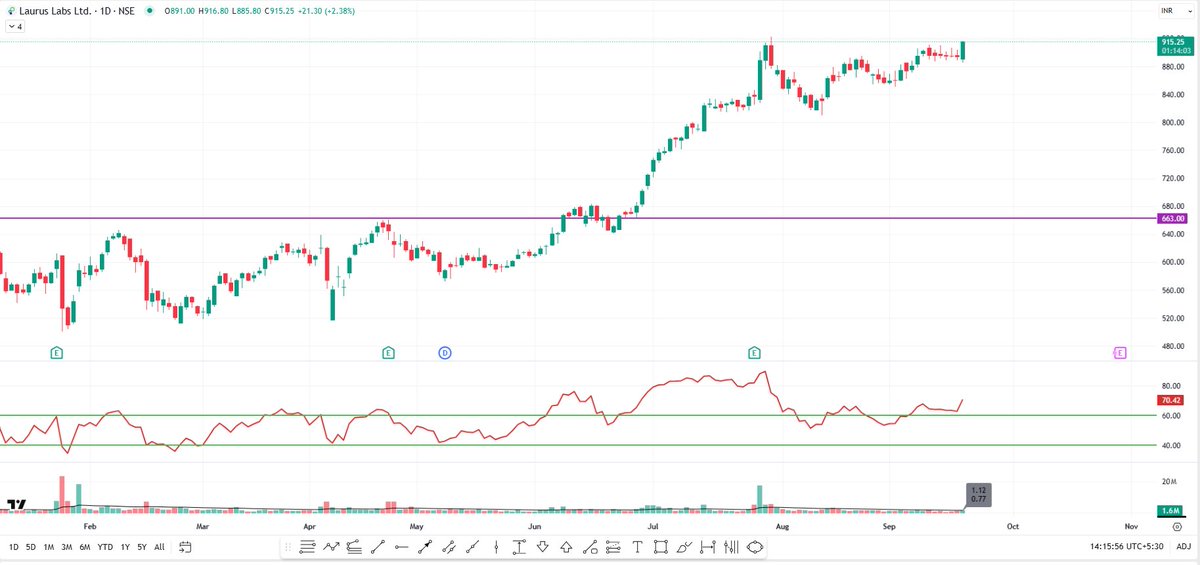Click the upcoming purple earnings marker
This screenshot has width=1200, height=565.
pyautogui.click(x=1120, y=352)
